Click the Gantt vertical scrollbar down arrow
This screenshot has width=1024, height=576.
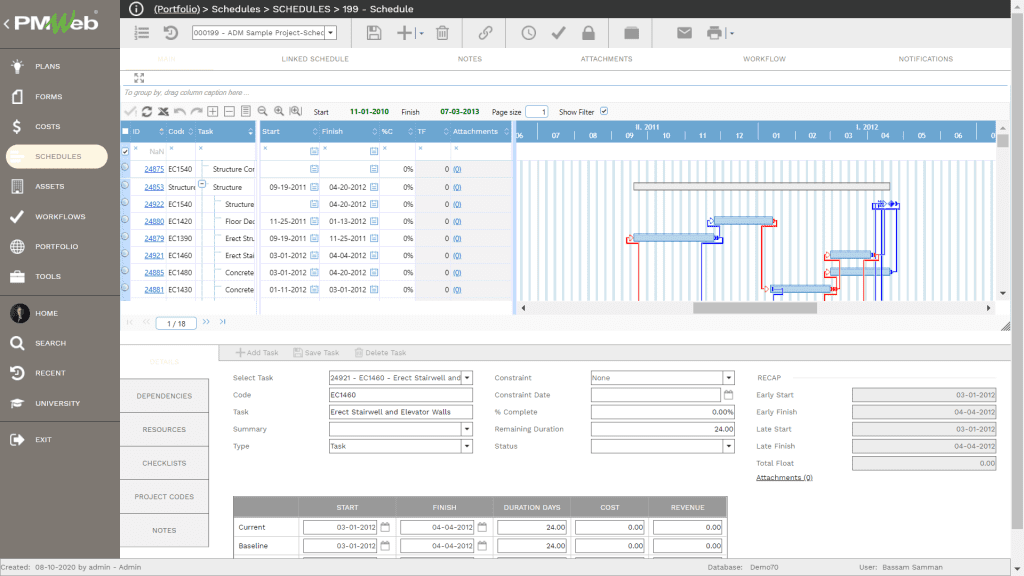pos(1002,293)
